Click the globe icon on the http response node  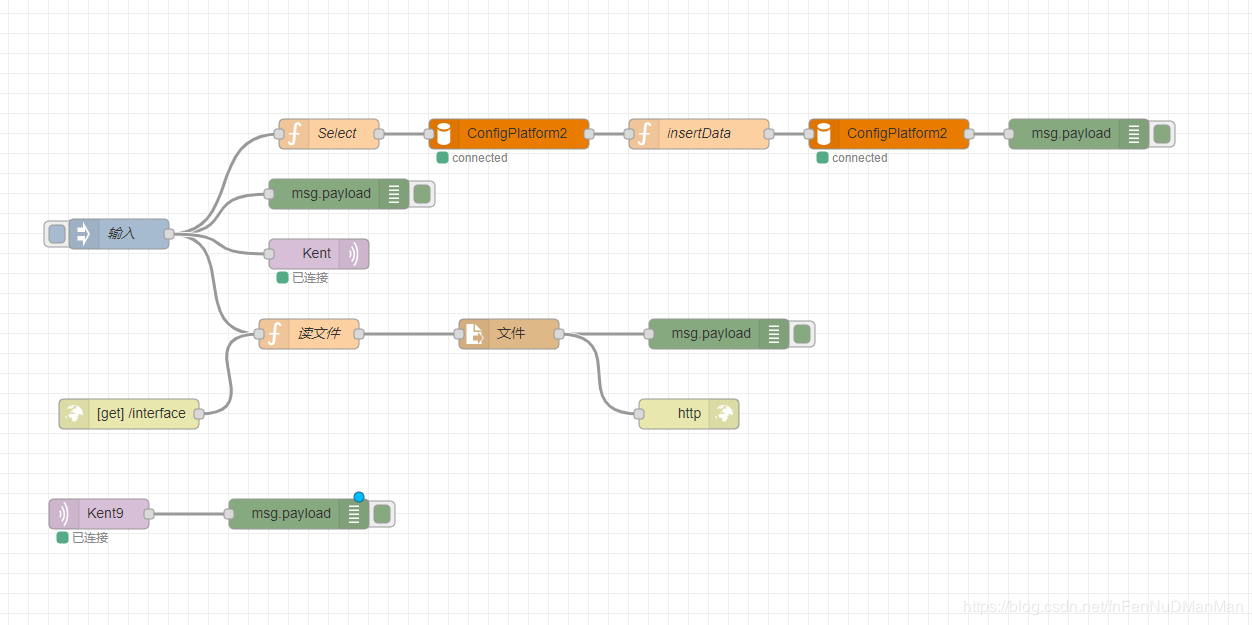(724, 413)
